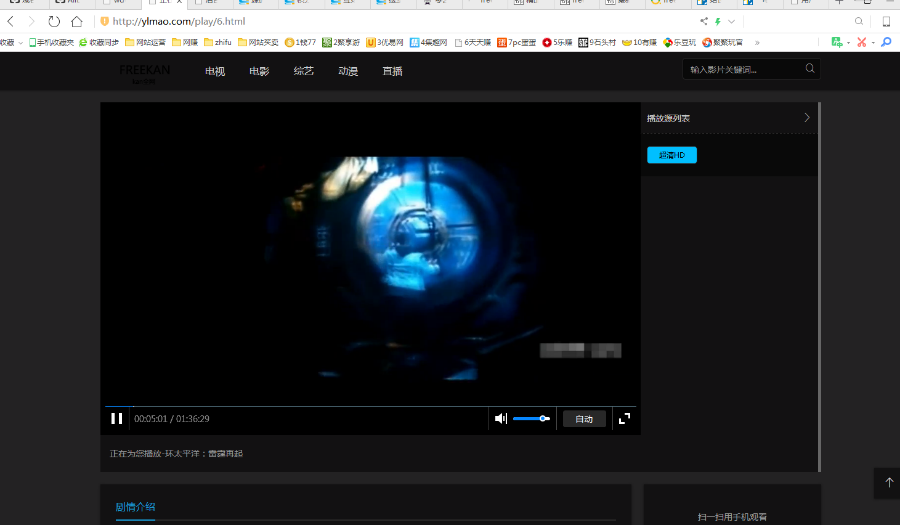900x525 pixels.
Task: Reload the page with browser refresh icon
Action: 54,21
